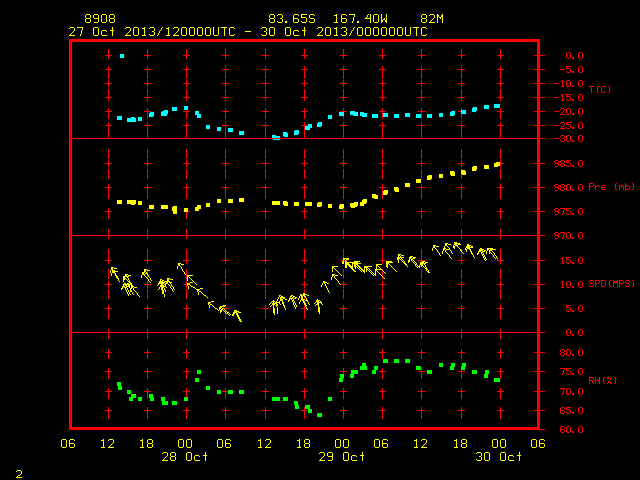Click the T(C) axis label
The width and height of the screenshot is (640, 480).
[x=600, y=89]
